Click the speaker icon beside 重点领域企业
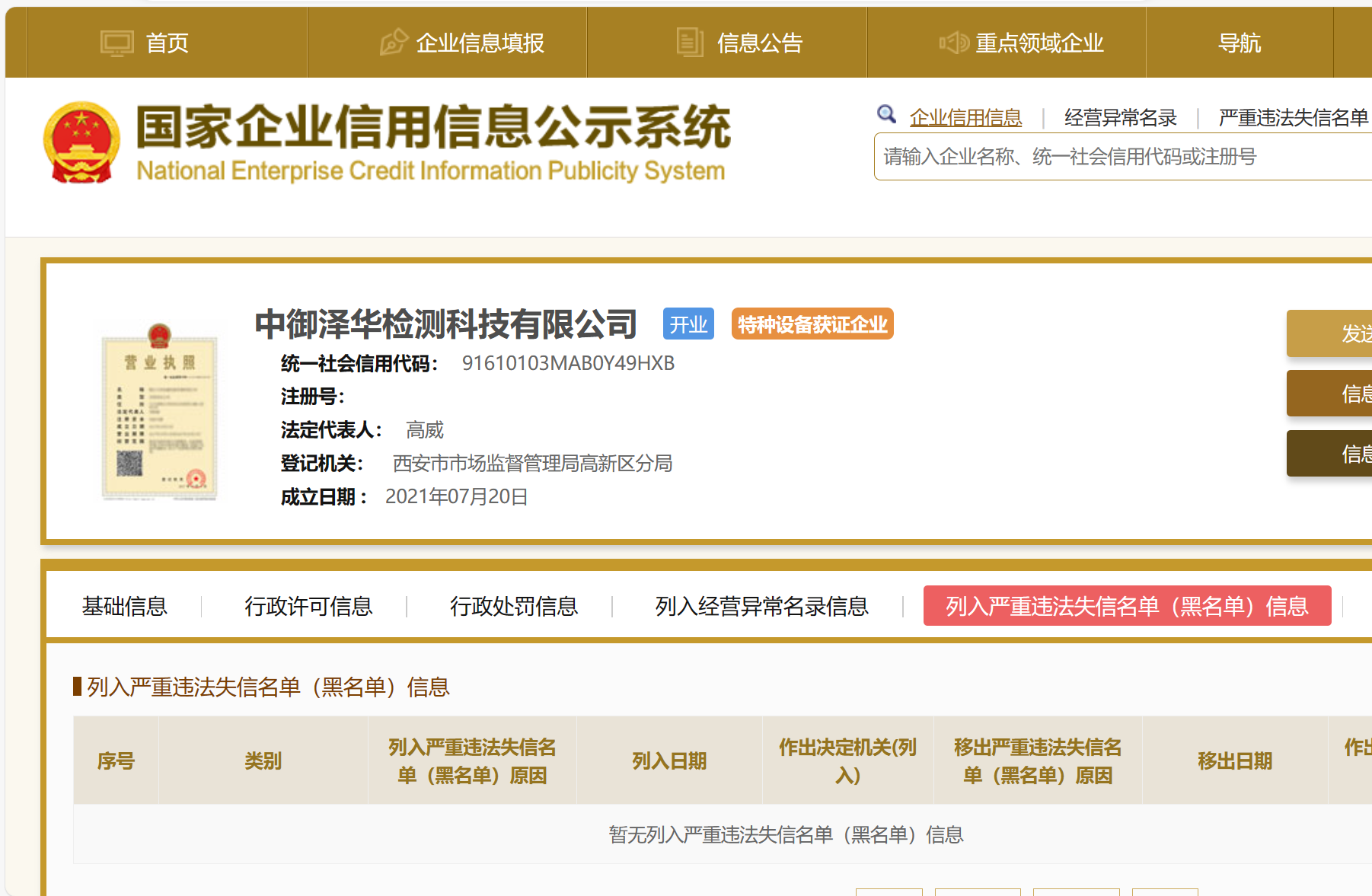The image size is (1372, 896). click(953, 43)
